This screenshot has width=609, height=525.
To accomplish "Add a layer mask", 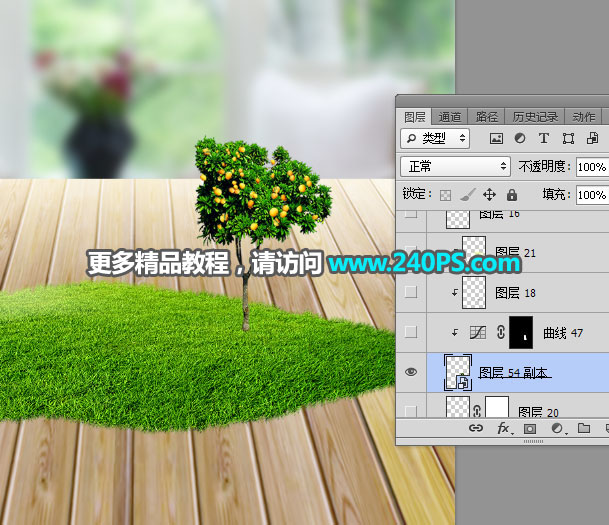I will tap(530, 428).
